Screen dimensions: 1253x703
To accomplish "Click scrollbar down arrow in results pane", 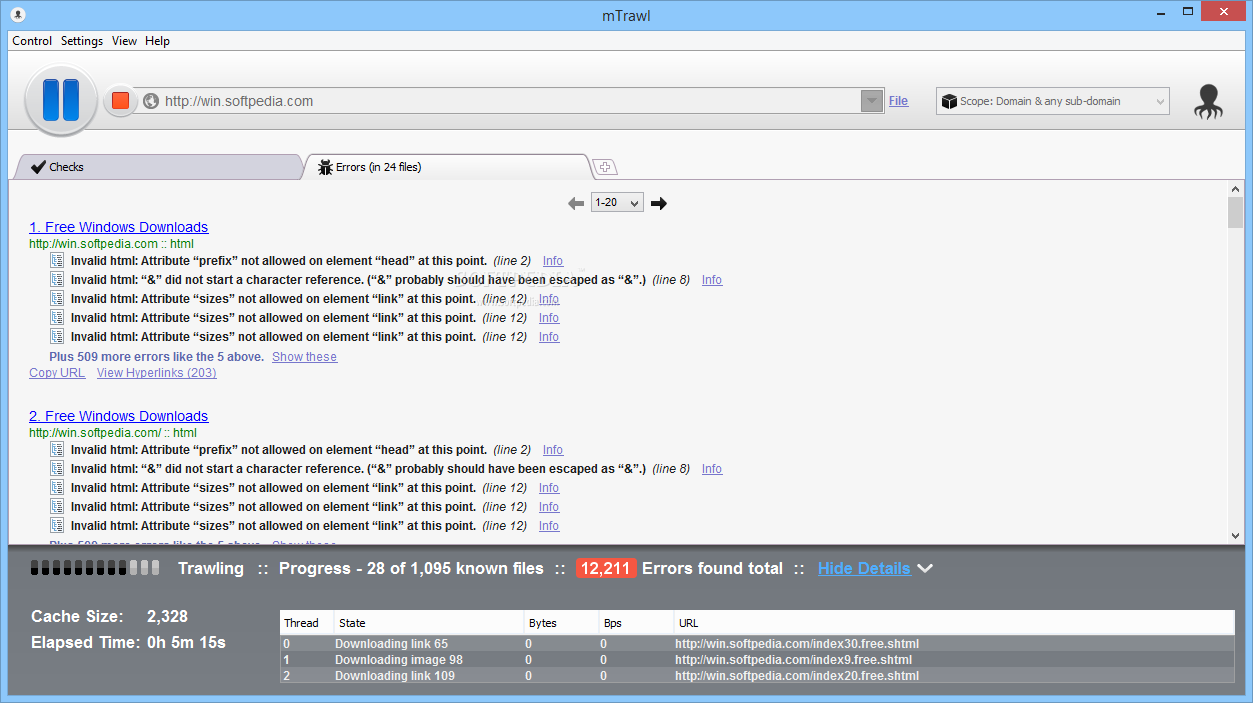I will [x=1235, y=536].
